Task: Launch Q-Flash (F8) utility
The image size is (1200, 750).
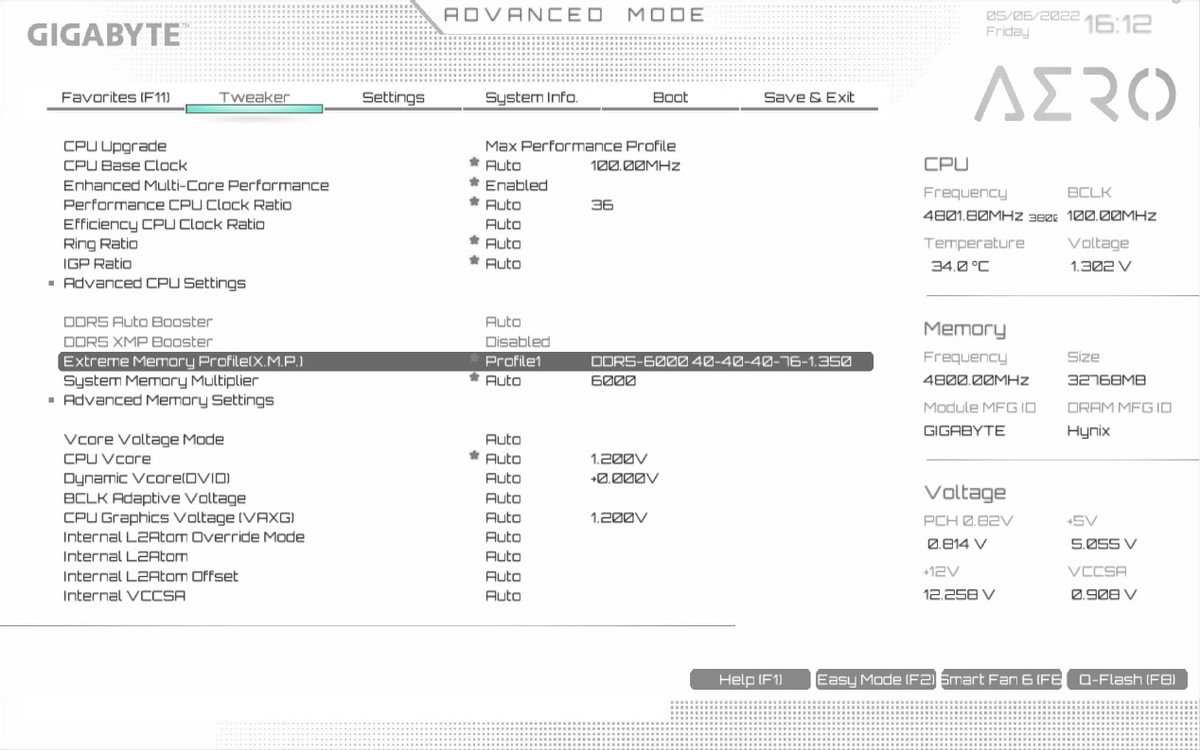Action: [1126, 680]
